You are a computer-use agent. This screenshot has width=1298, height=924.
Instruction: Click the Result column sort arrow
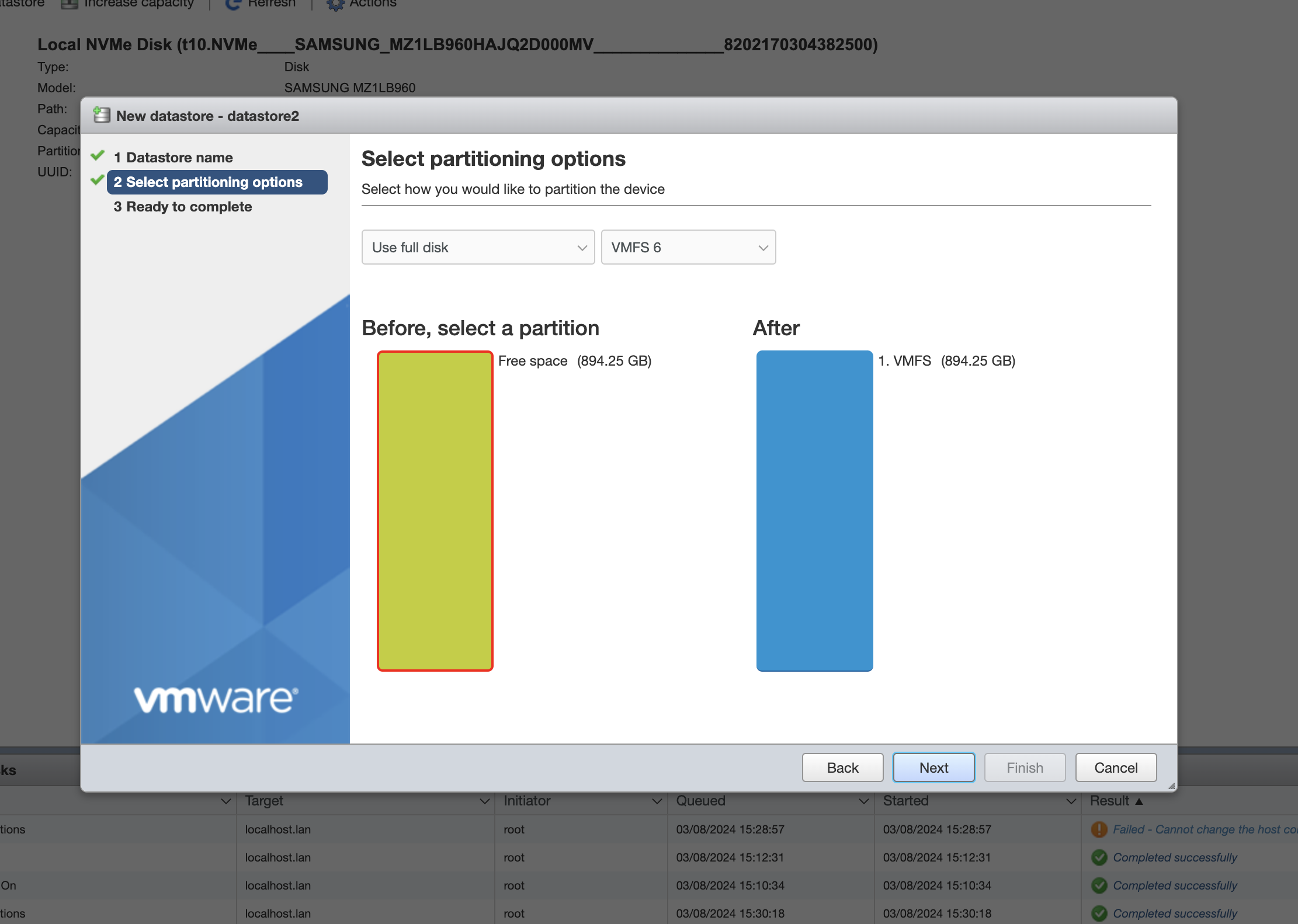[1139, 801]
